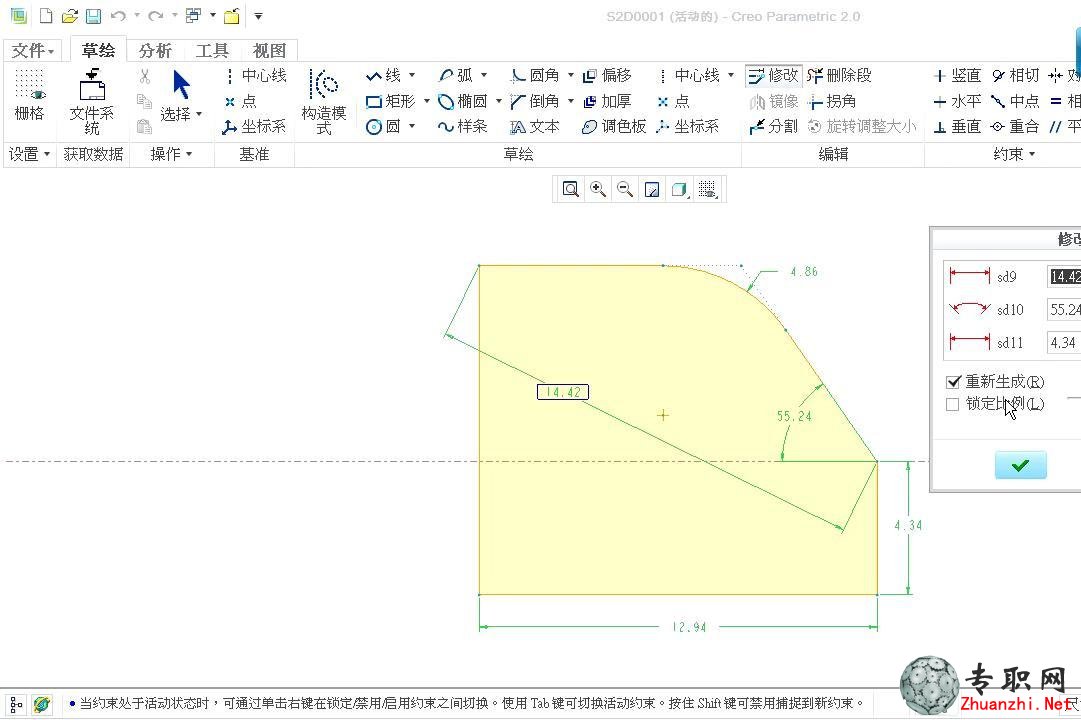The height and width of the screenshot is (720, 1081).
Task: Click the sd10 value field showing 55.24
Action: pos(1064,310)
